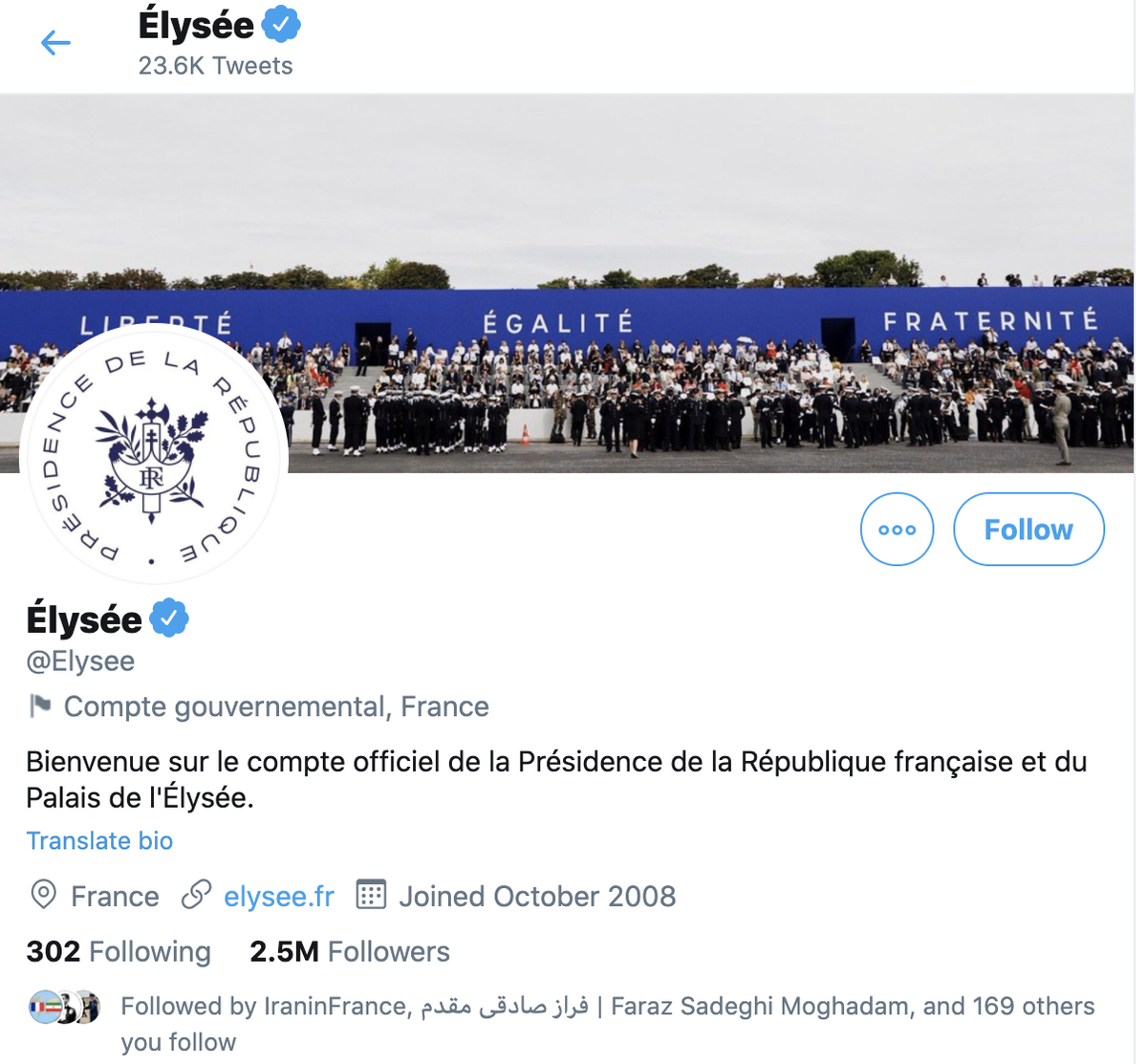Viewport: 1147px width, 1064px height.
Task: Click the link chain icon
Action: pyautogui.click(x=196, y=895)
